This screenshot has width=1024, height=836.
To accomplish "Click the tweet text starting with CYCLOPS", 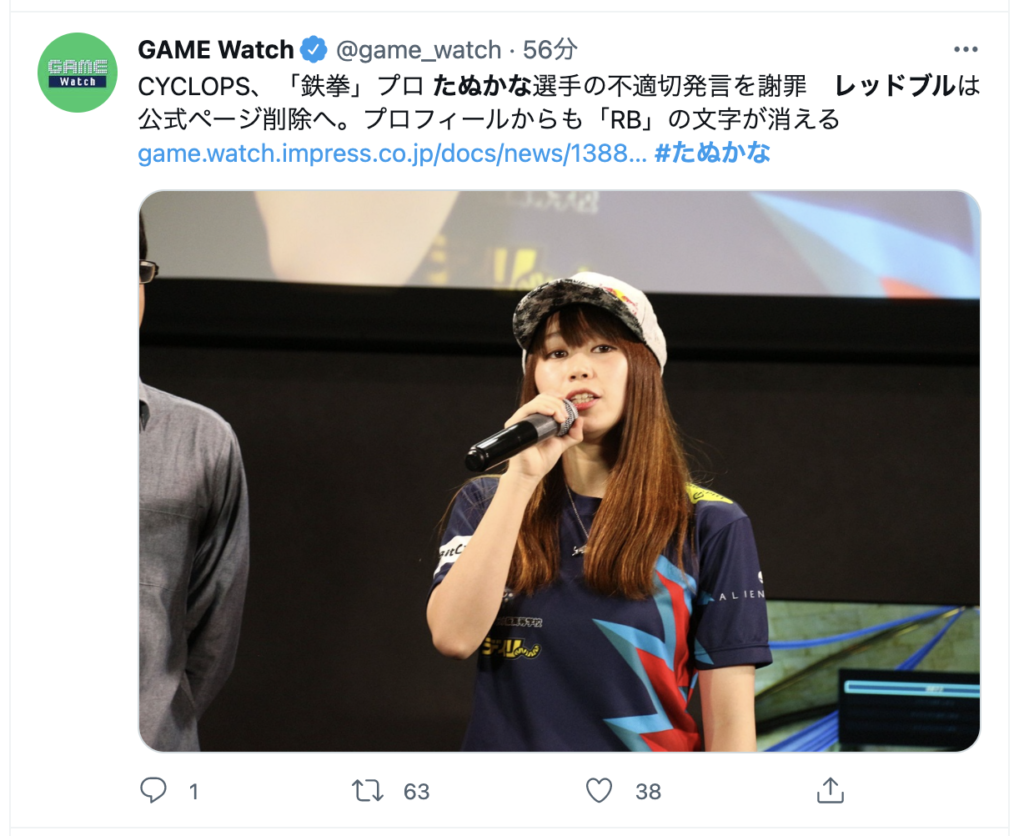I will 559,103.
